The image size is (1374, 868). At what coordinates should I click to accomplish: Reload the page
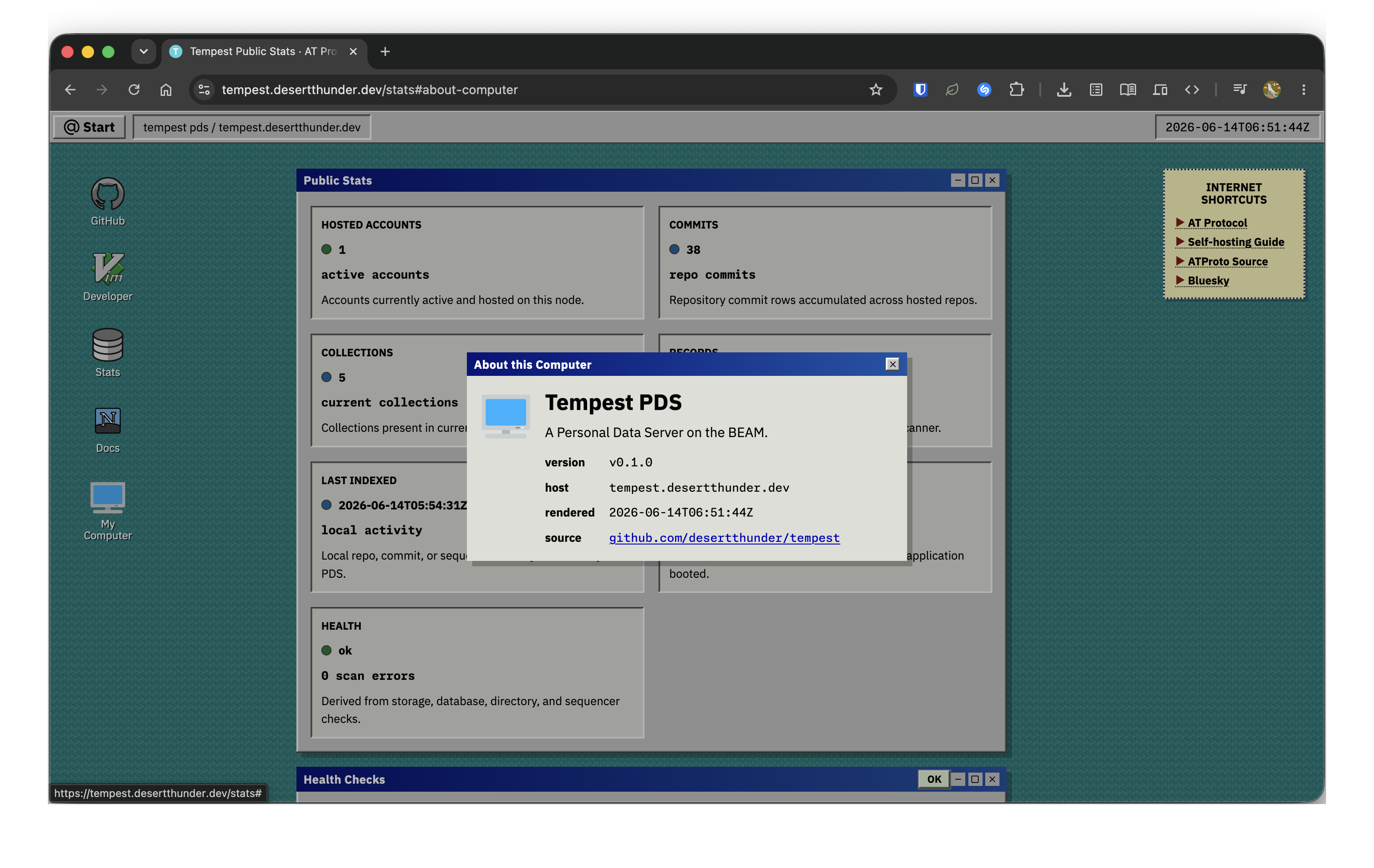coord(134,90)
